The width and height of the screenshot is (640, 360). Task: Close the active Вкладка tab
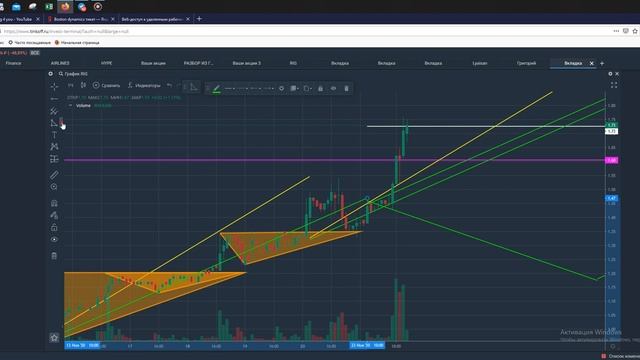pyautogui.click(x=591, y=63)
